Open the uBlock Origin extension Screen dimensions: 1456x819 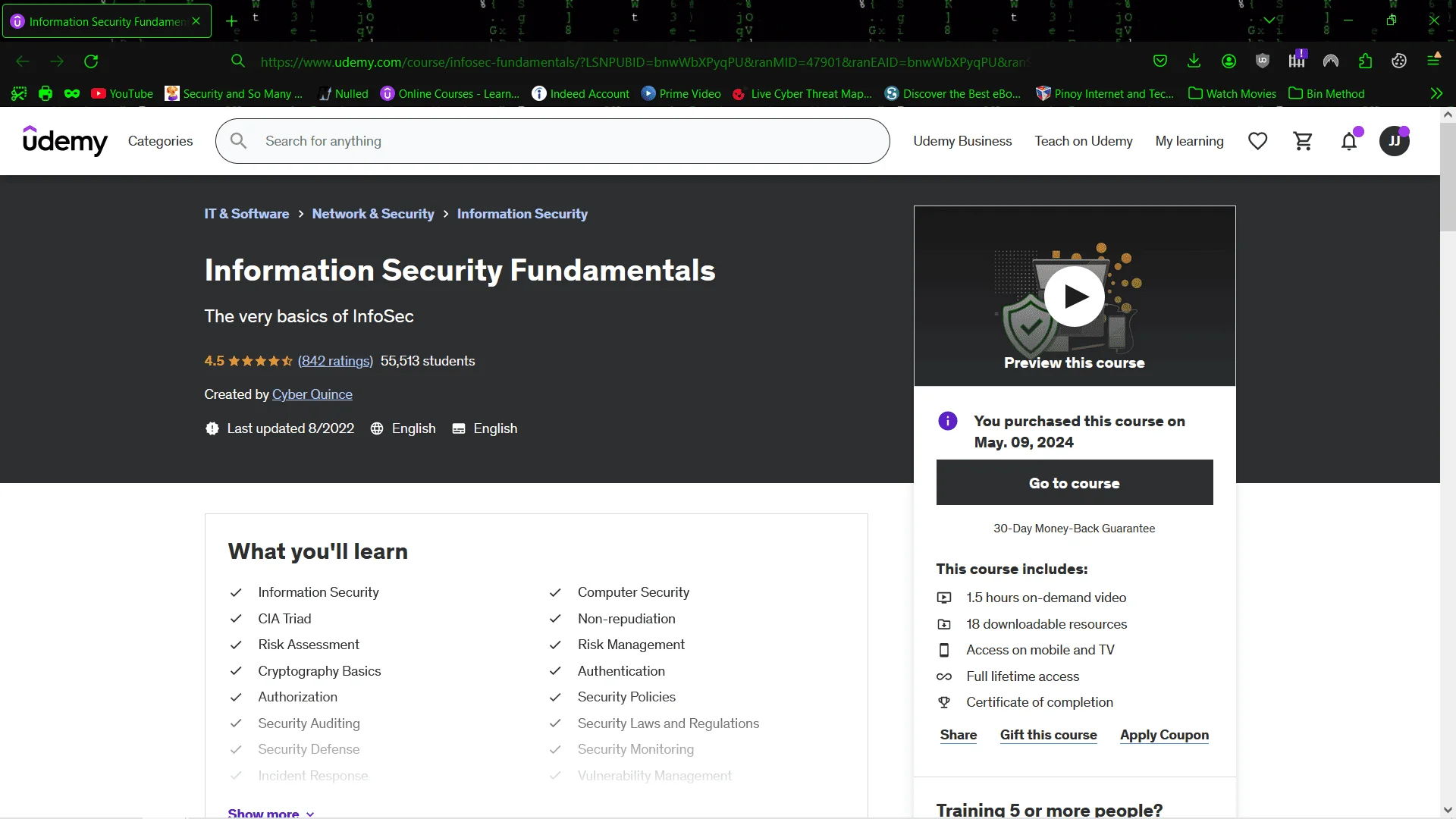pos(1263,61)
